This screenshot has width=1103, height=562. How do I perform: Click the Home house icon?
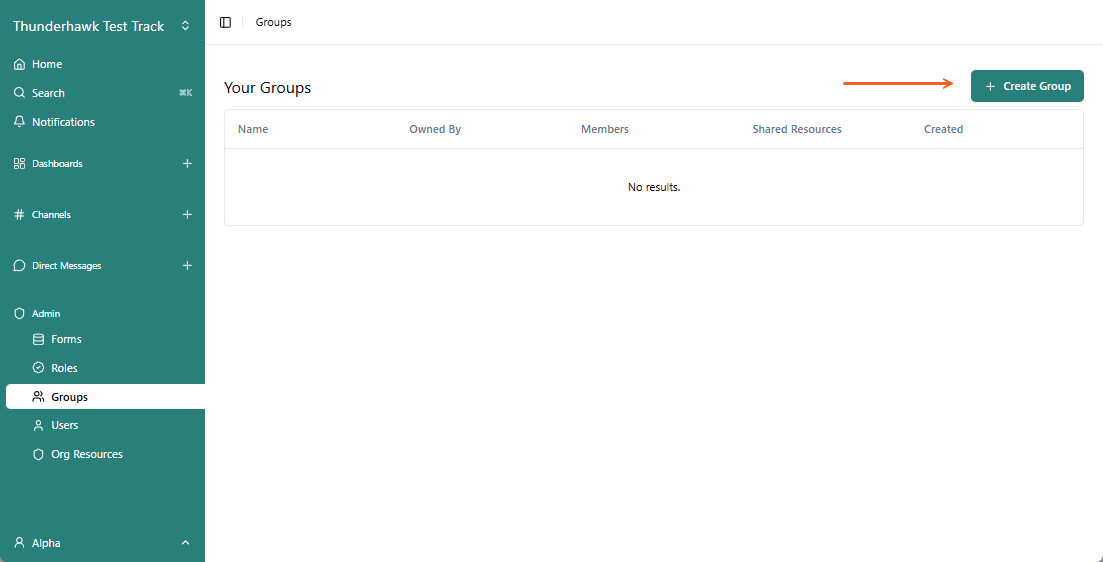20,64
